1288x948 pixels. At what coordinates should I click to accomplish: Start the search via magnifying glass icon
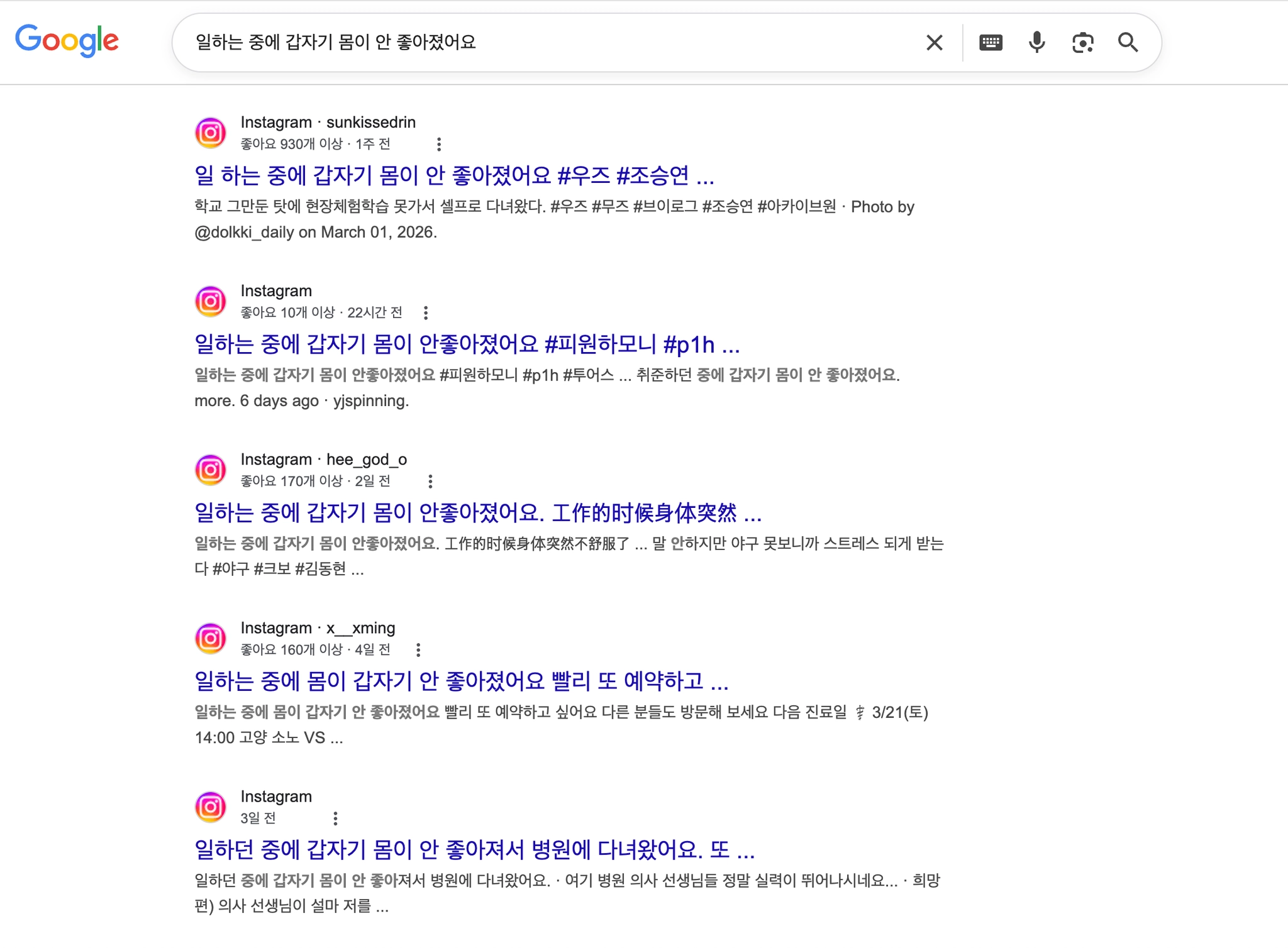pos(1129,42)
